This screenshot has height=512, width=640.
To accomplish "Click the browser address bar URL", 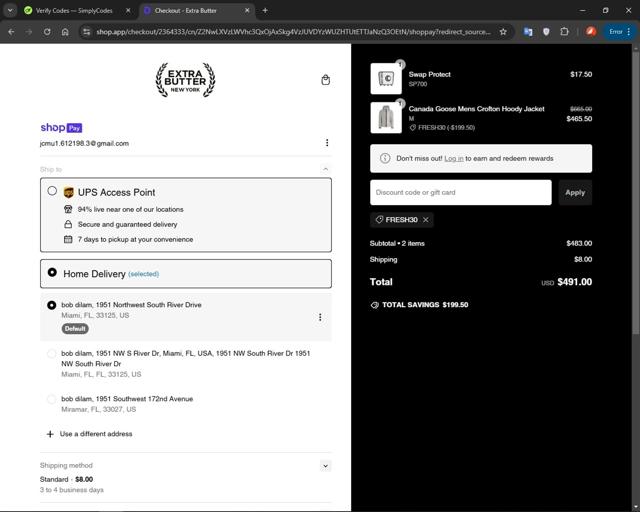I will point(293,31).
